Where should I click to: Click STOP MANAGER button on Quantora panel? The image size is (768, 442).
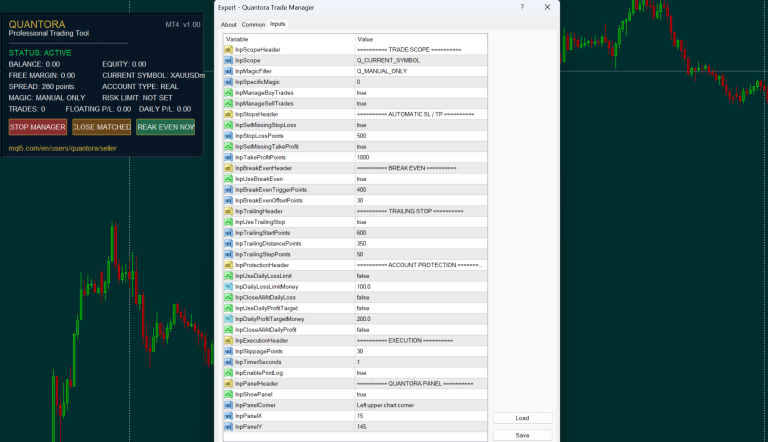pos(38,127)
